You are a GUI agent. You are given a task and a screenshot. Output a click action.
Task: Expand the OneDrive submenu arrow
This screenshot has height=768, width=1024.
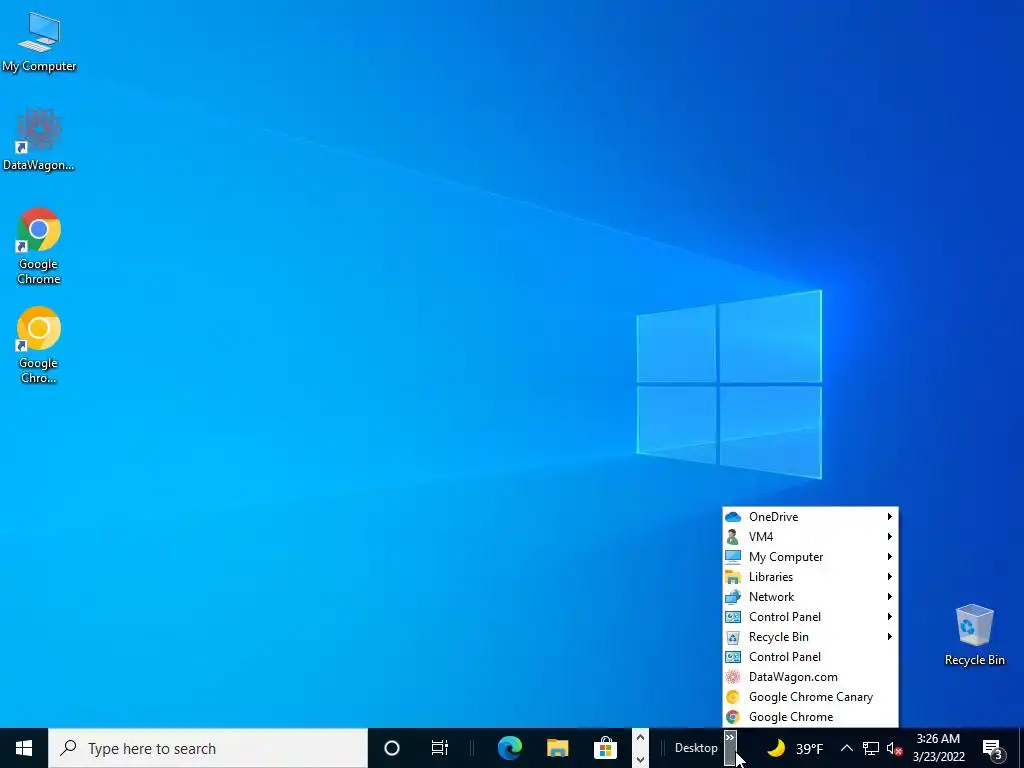click(x=889, y=517)
